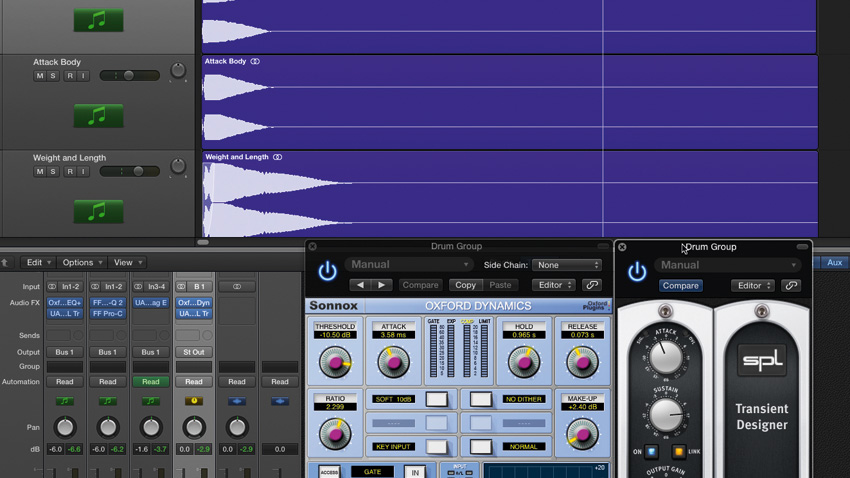This screenshot has width=850, height=478.
Task: Toggle stereo format icon on first channel strip
Action: [51, 286]
